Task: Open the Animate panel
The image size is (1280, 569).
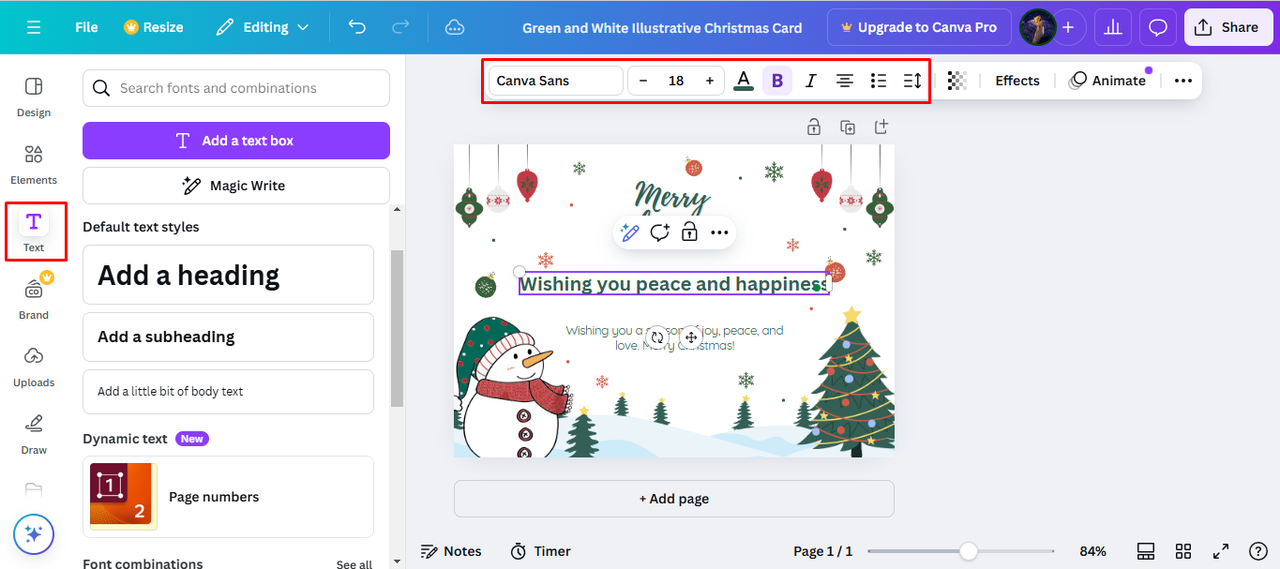Action: pyautogui.click(x=1107, y=80)
